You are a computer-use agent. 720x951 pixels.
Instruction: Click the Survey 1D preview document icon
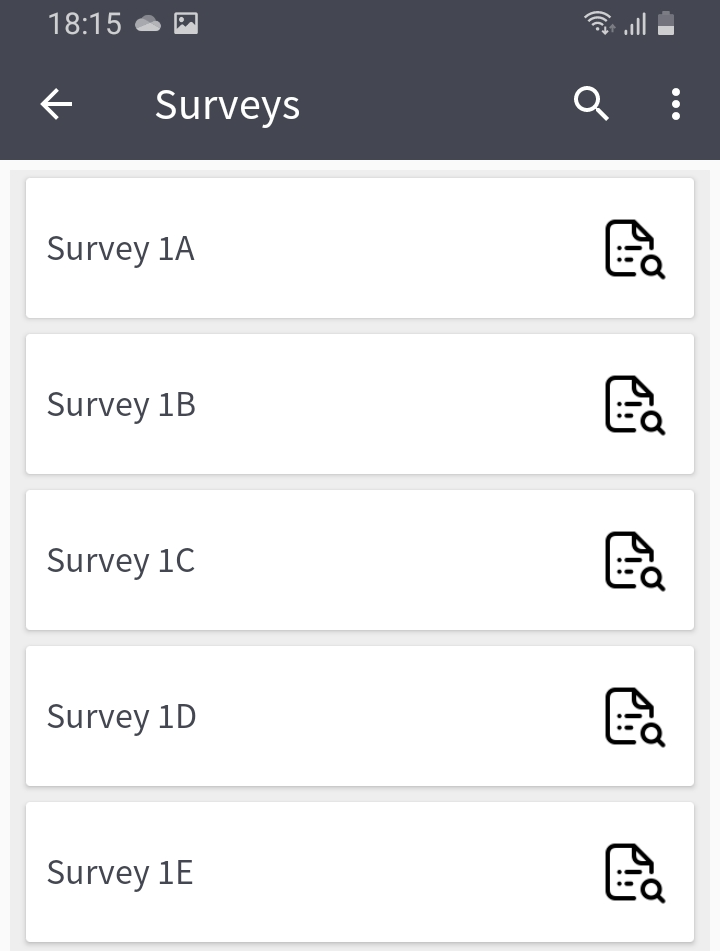pos(634,717)
